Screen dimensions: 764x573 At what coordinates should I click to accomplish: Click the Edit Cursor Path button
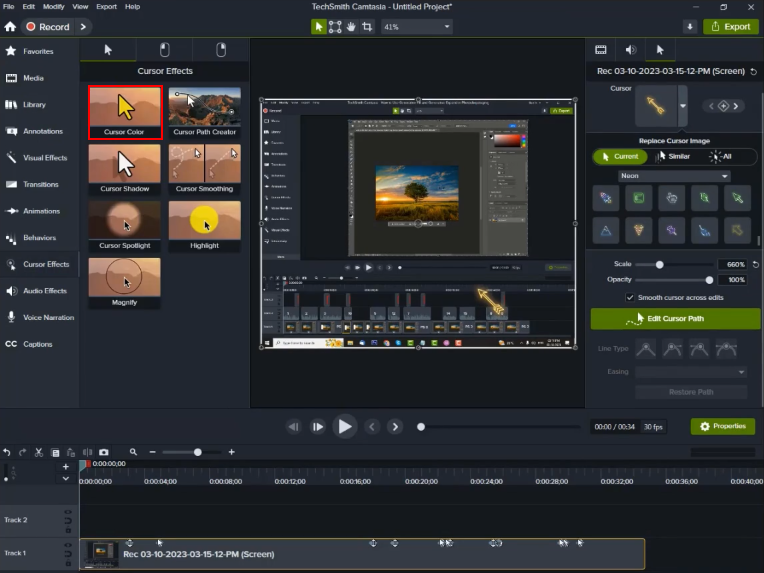[675, 318]
